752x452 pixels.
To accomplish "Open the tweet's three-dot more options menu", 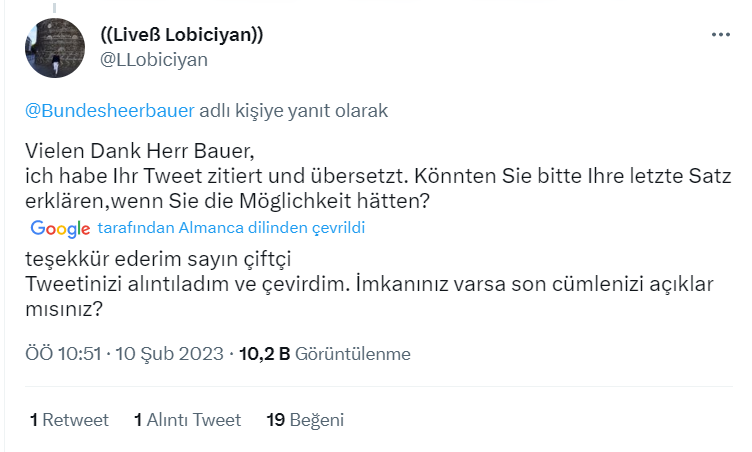I will 721,34.
